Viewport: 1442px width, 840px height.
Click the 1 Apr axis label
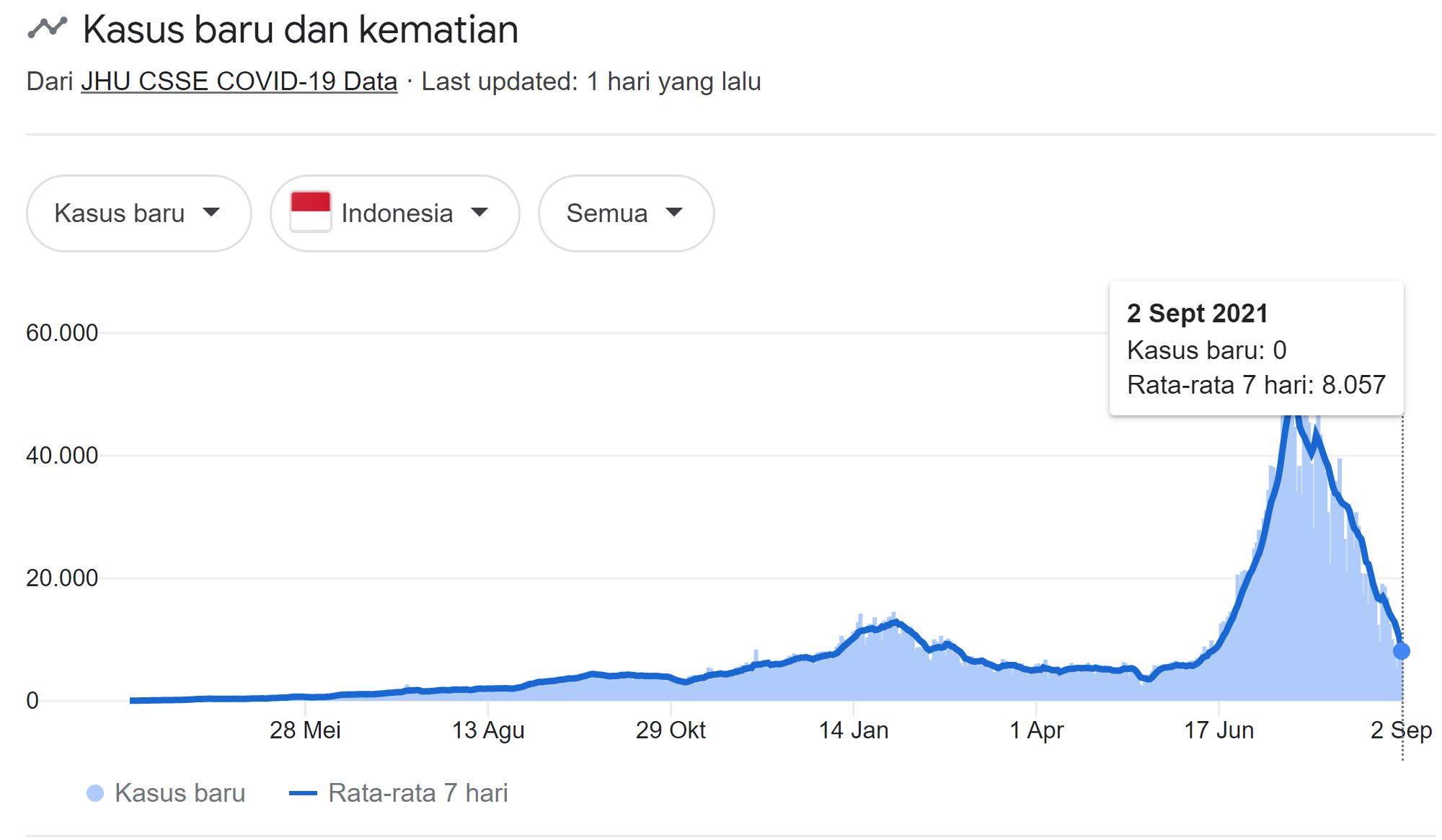click(x=1036, y=730)
